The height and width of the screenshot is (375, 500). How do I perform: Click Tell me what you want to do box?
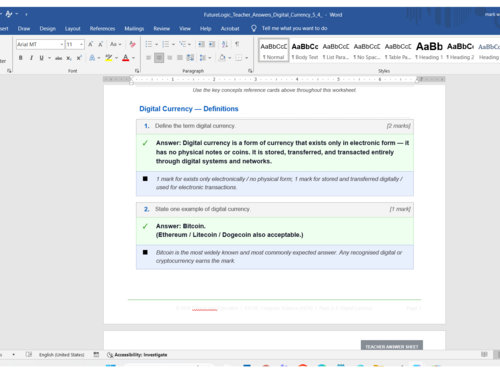pos(294,28)
